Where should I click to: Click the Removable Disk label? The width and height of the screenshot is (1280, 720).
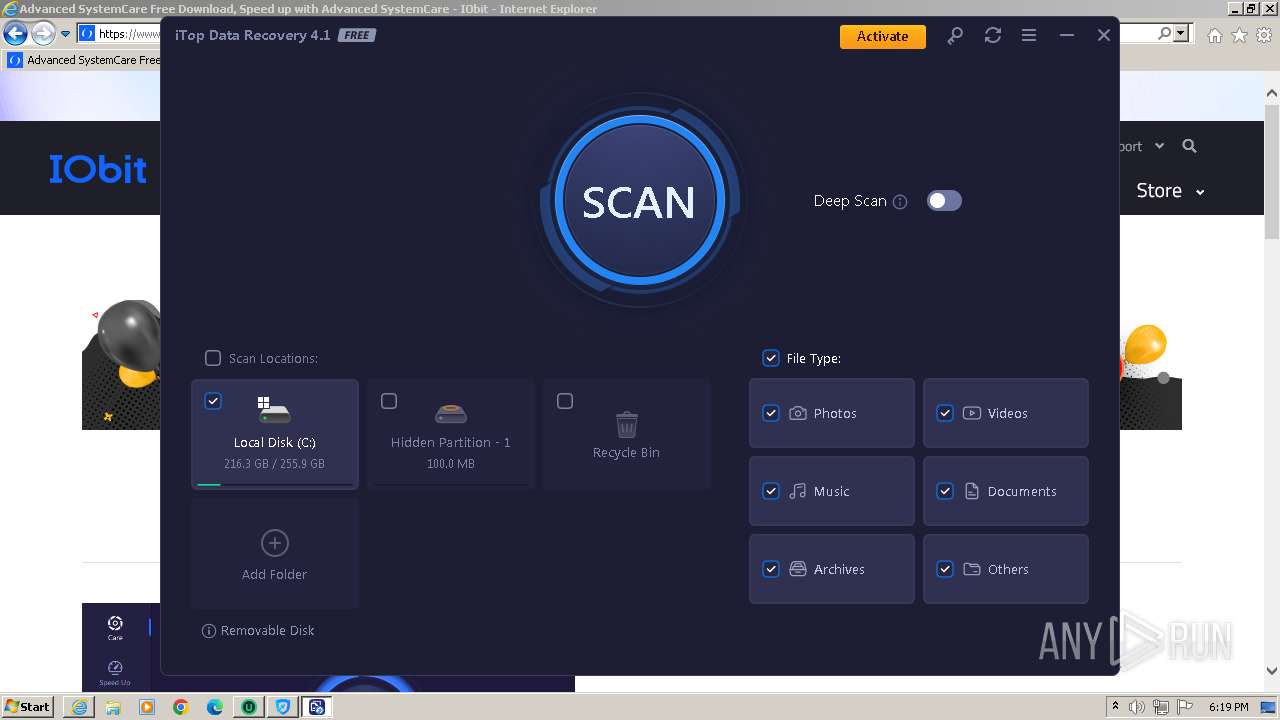click(x=268, y=631)
